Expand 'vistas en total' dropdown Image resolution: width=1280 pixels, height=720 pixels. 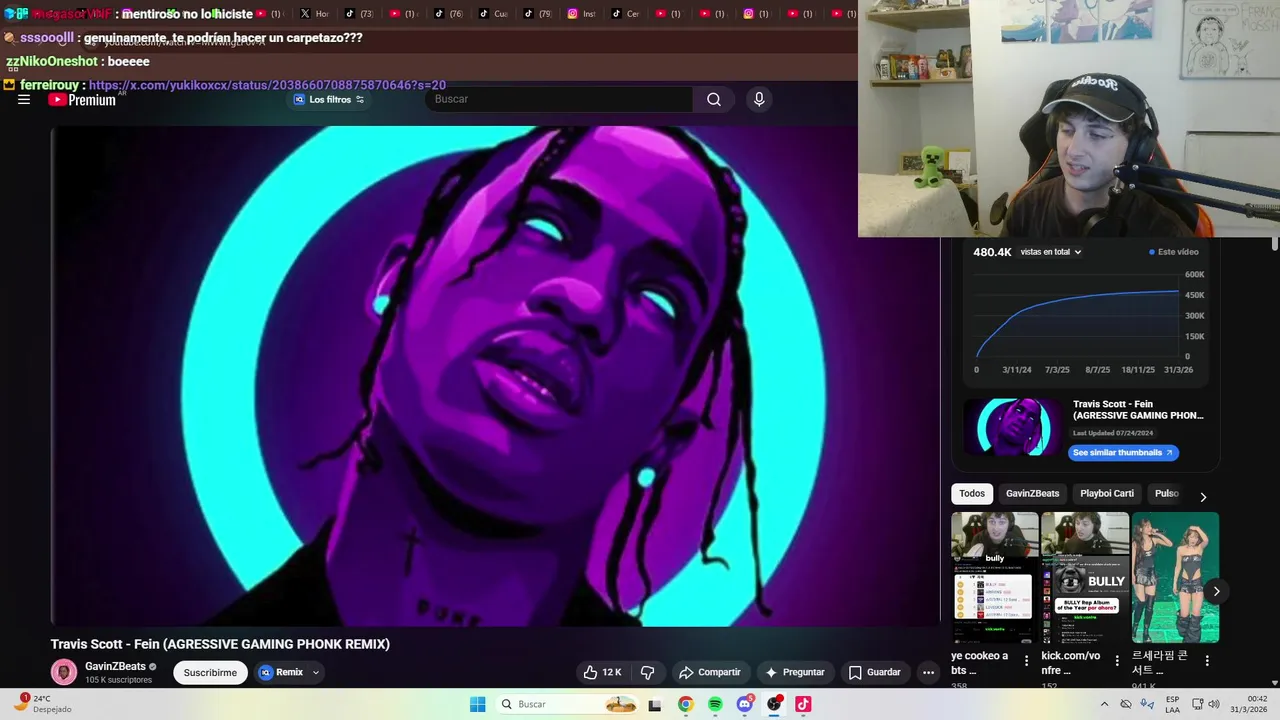click(1051, 252)
